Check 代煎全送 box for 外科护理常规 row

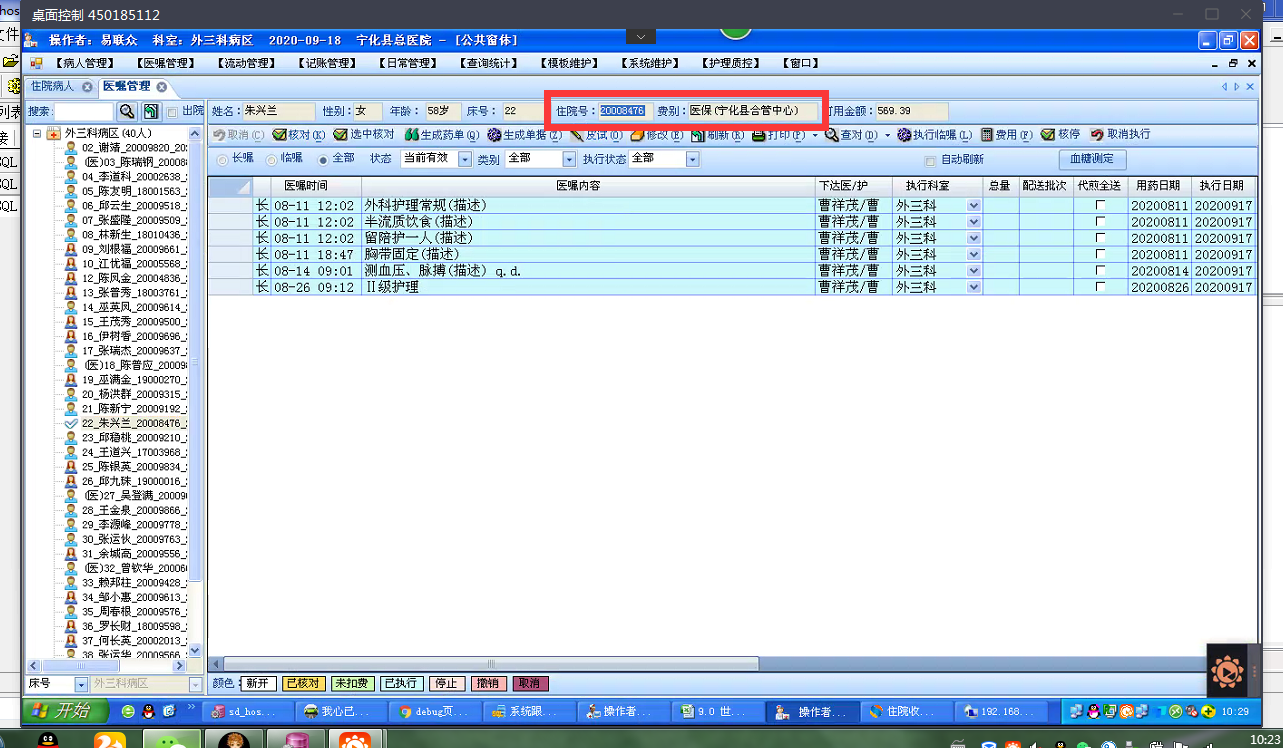1101,205
